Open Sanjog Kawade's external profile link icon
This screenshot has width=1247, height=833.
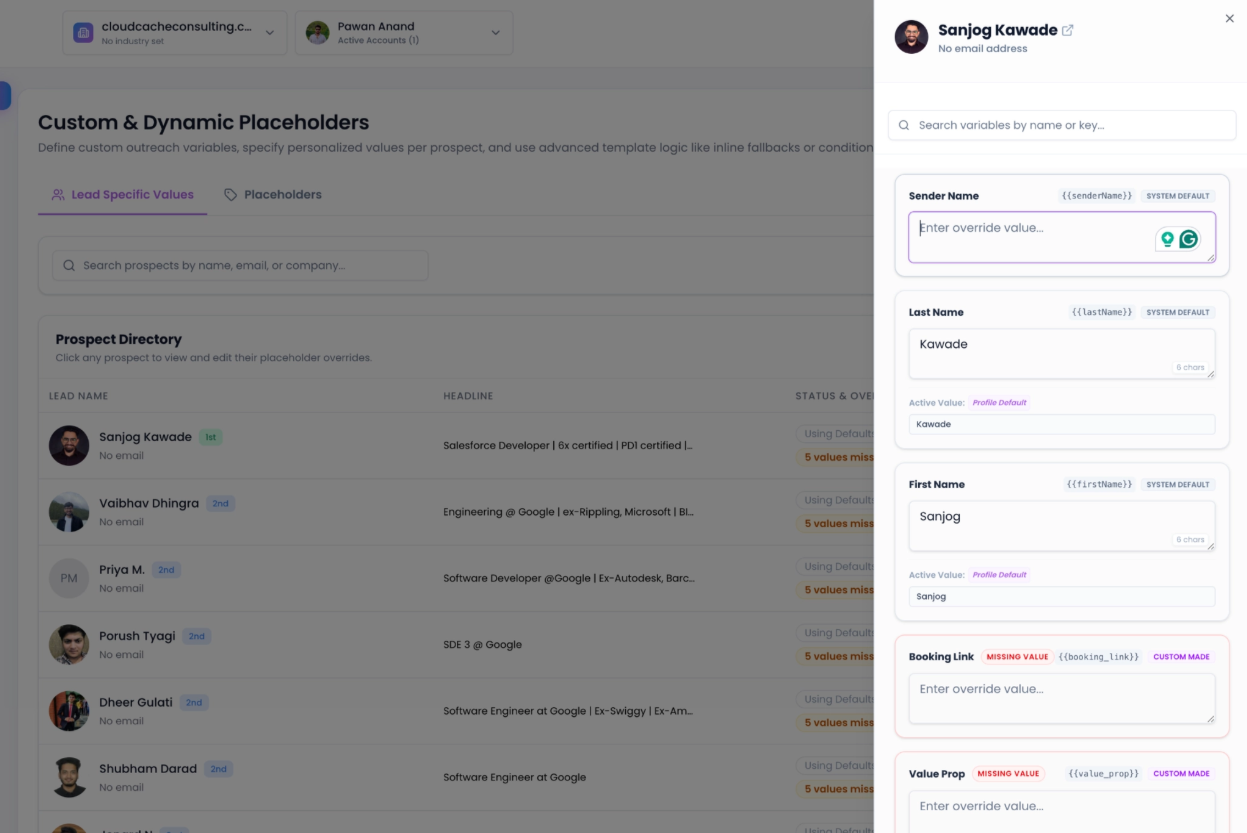click(1067, 30)
